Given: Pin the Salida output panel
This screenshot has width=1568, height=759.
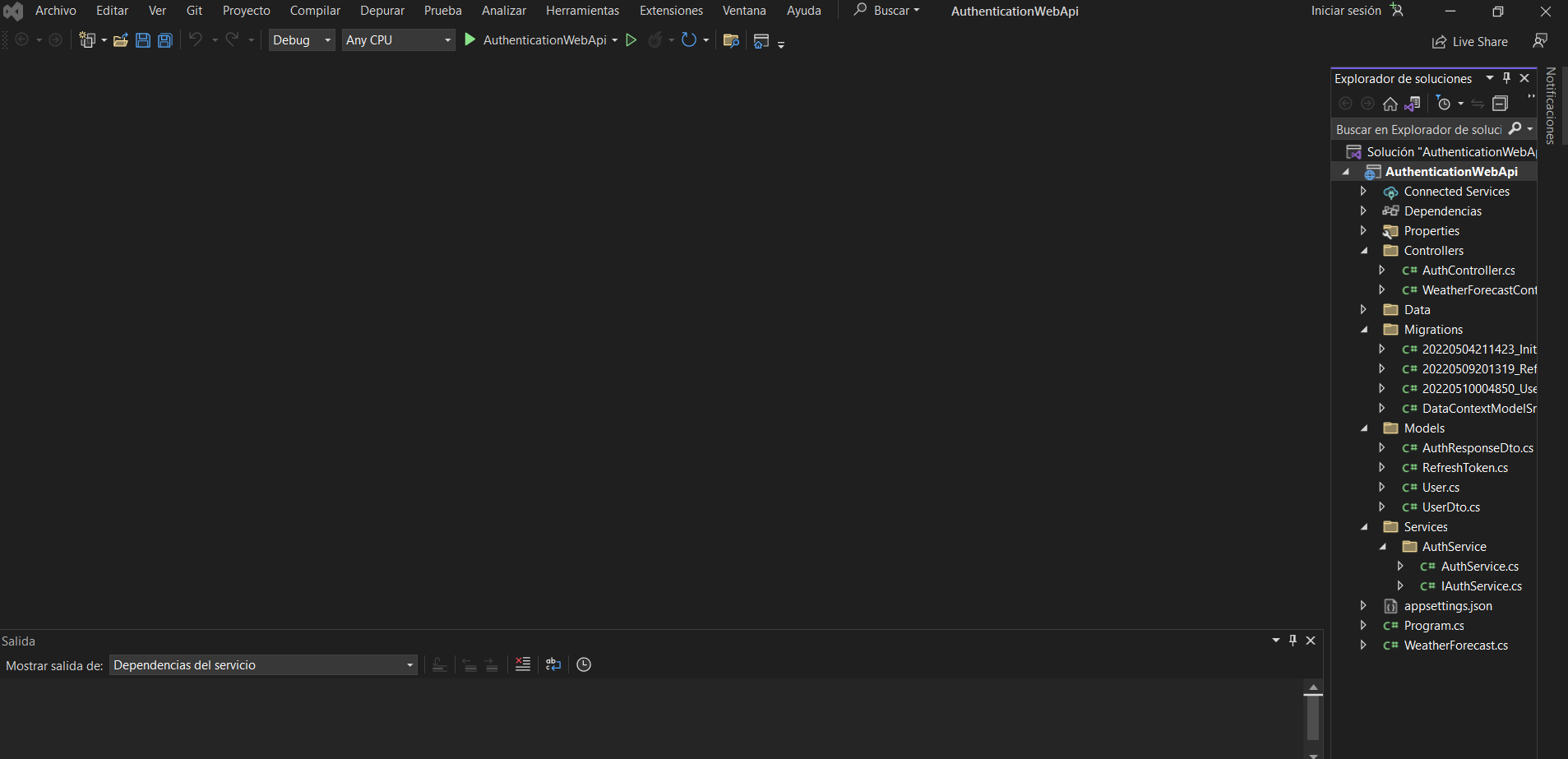Looking at the screenshot, I should pyautogui.click(x=1293, y=641).
